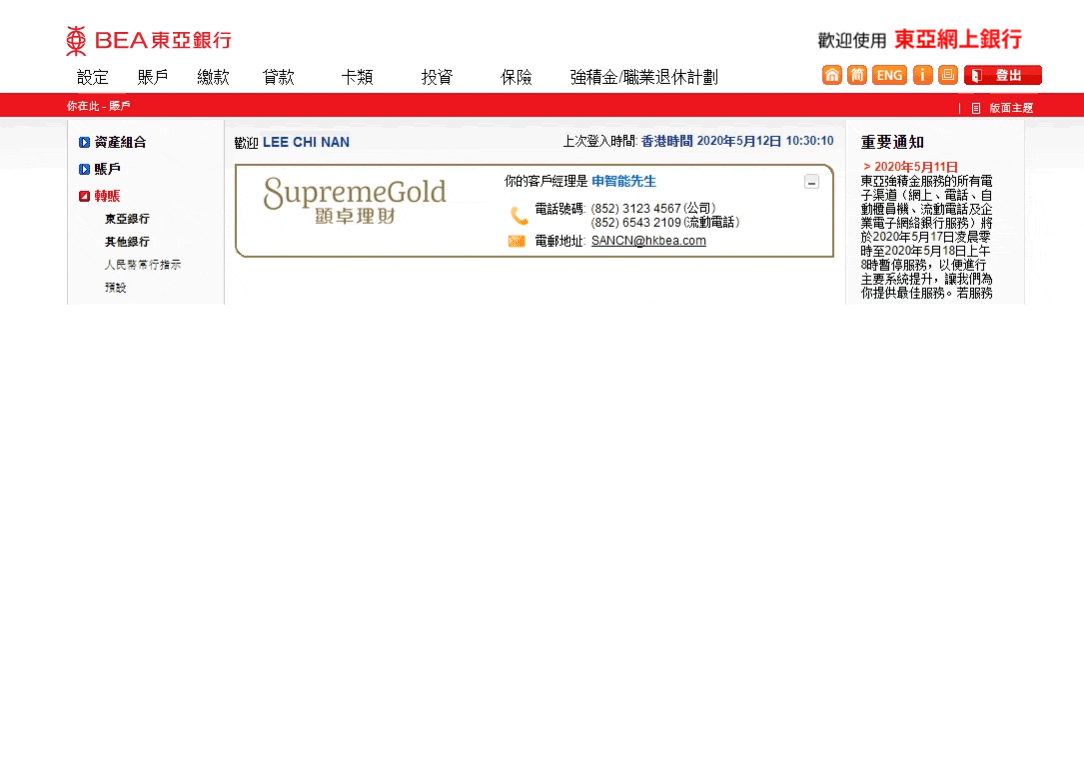Click phone number (852) 3123 4567
1084x778 pixels.
point(636,208)
